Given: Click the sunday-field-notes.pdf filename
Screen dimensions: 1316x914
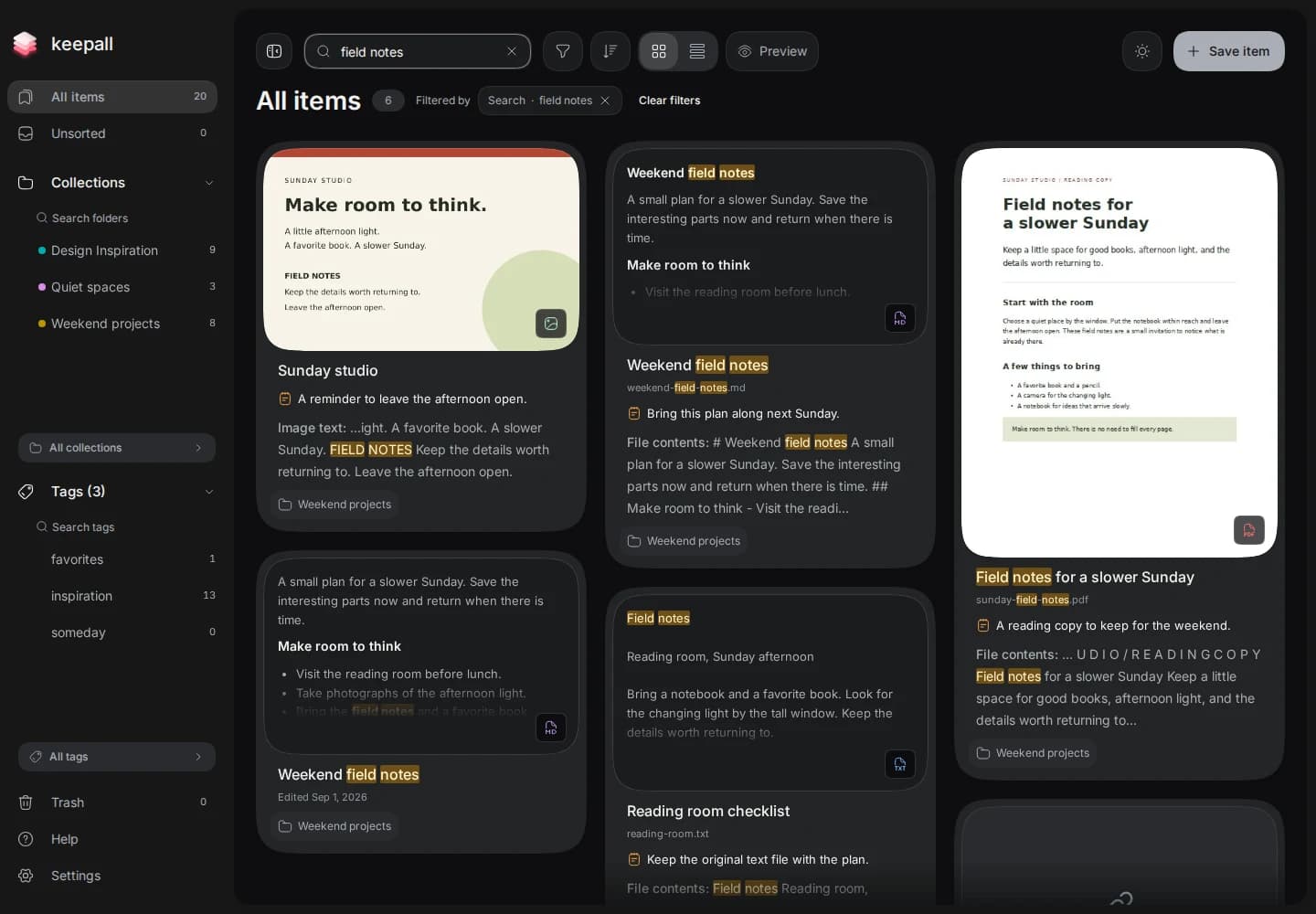Looking at the screenshot, I should [x=1032, y=600].
